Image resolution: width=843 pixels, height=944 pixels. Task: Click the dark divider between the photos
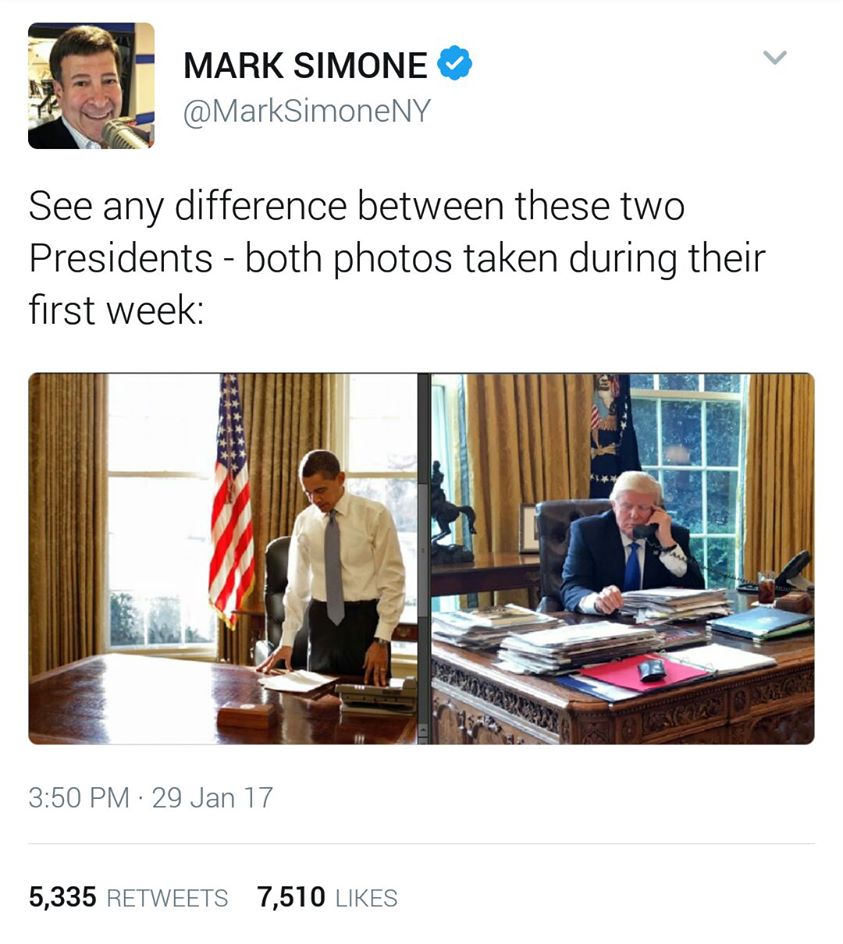tap(424, 559)
